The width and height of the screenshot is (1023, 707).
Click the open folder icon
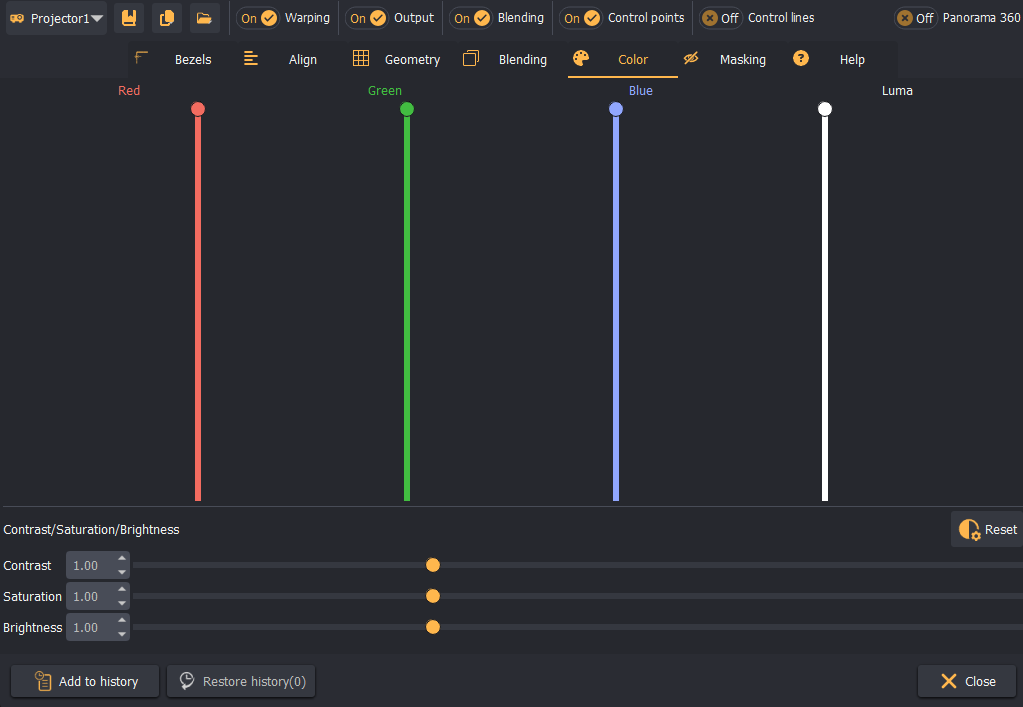pos(204,18)
